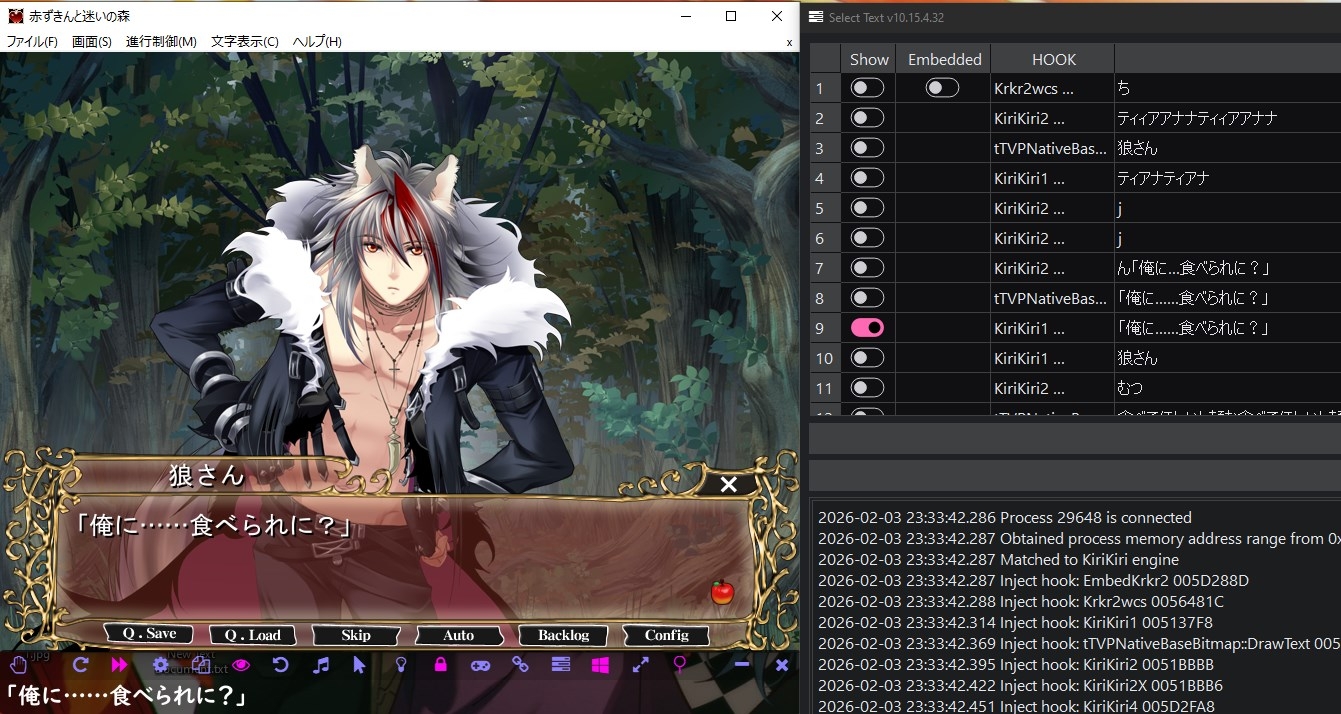Screen dimensions: 1341x714
Task: Click log line 'Process 29648 is connected'
Action: coord(1005,518)
